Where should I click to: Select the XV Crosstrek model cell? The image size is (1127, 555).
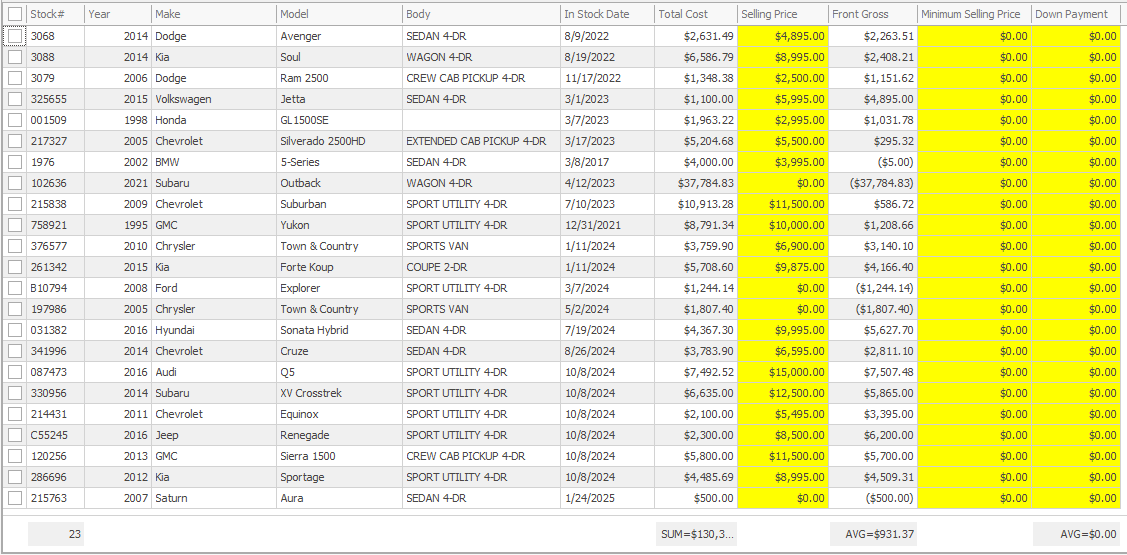pos(339,393)
